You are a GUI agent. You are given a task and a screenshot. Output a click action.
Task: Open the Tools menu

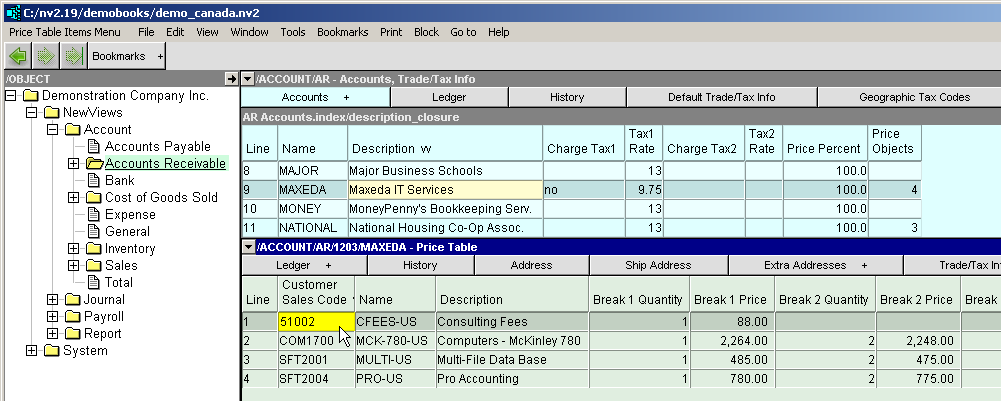pos(293,32)
